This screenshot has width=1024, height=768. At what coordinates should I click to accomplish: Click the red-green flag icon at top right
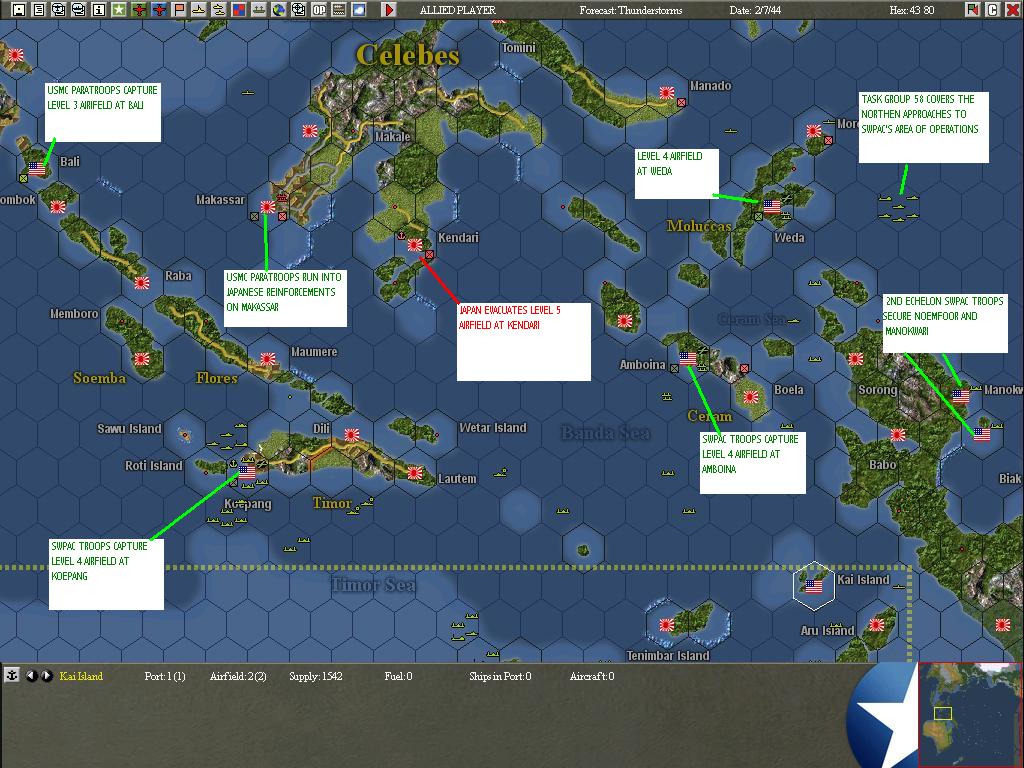click(973, 10)
